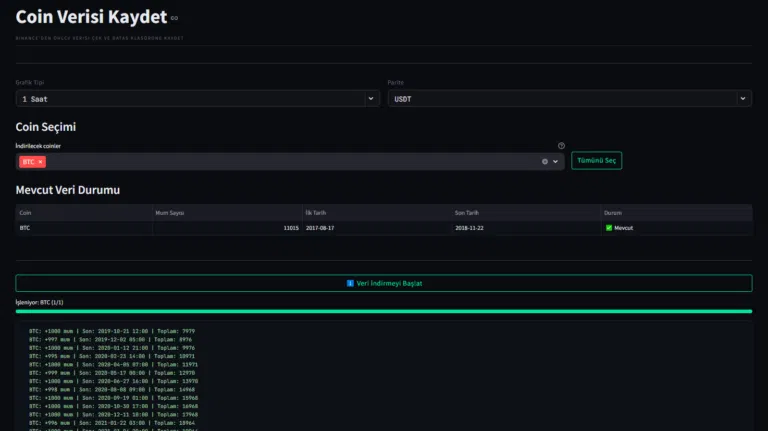Click the Son Tarih column header
This screenshot has width=768, height=431.
pyautogui.click(x=526, y=213)
